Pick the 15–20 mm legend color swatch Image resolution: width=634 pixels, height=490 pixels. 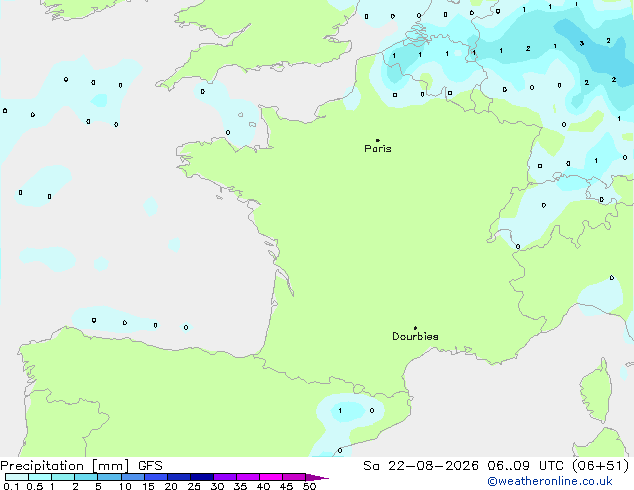tap(155, 477)
